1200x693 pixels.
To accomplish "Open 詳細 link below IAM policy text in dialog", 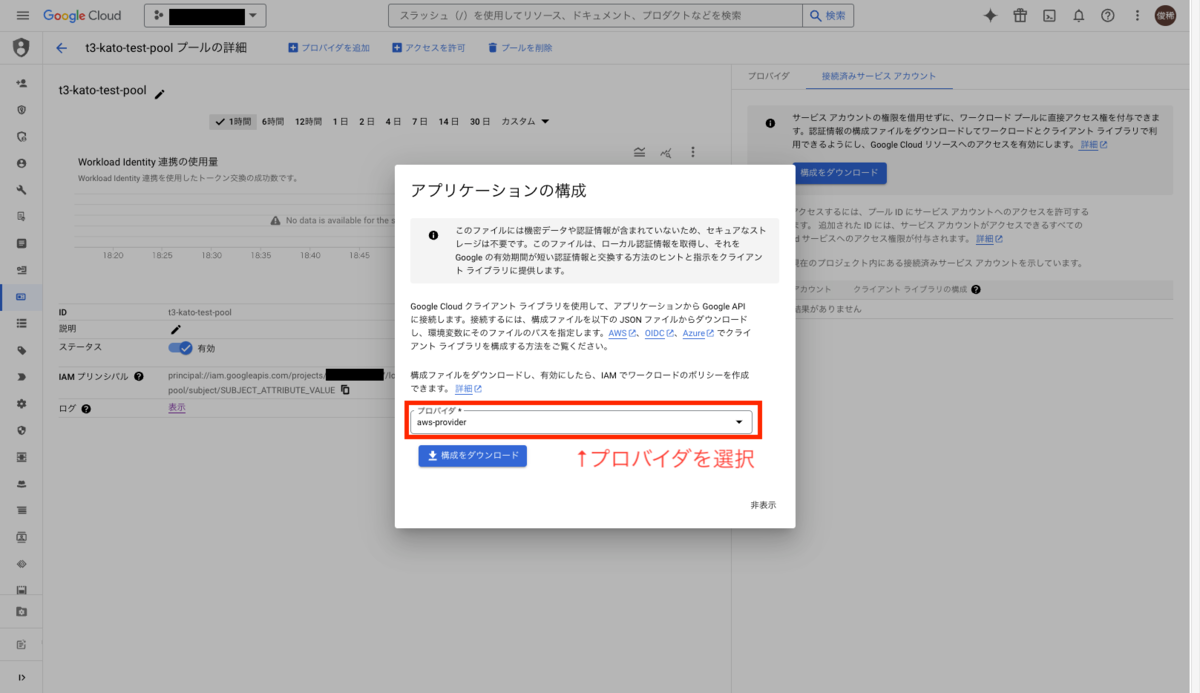I will [x=468, y=389].
